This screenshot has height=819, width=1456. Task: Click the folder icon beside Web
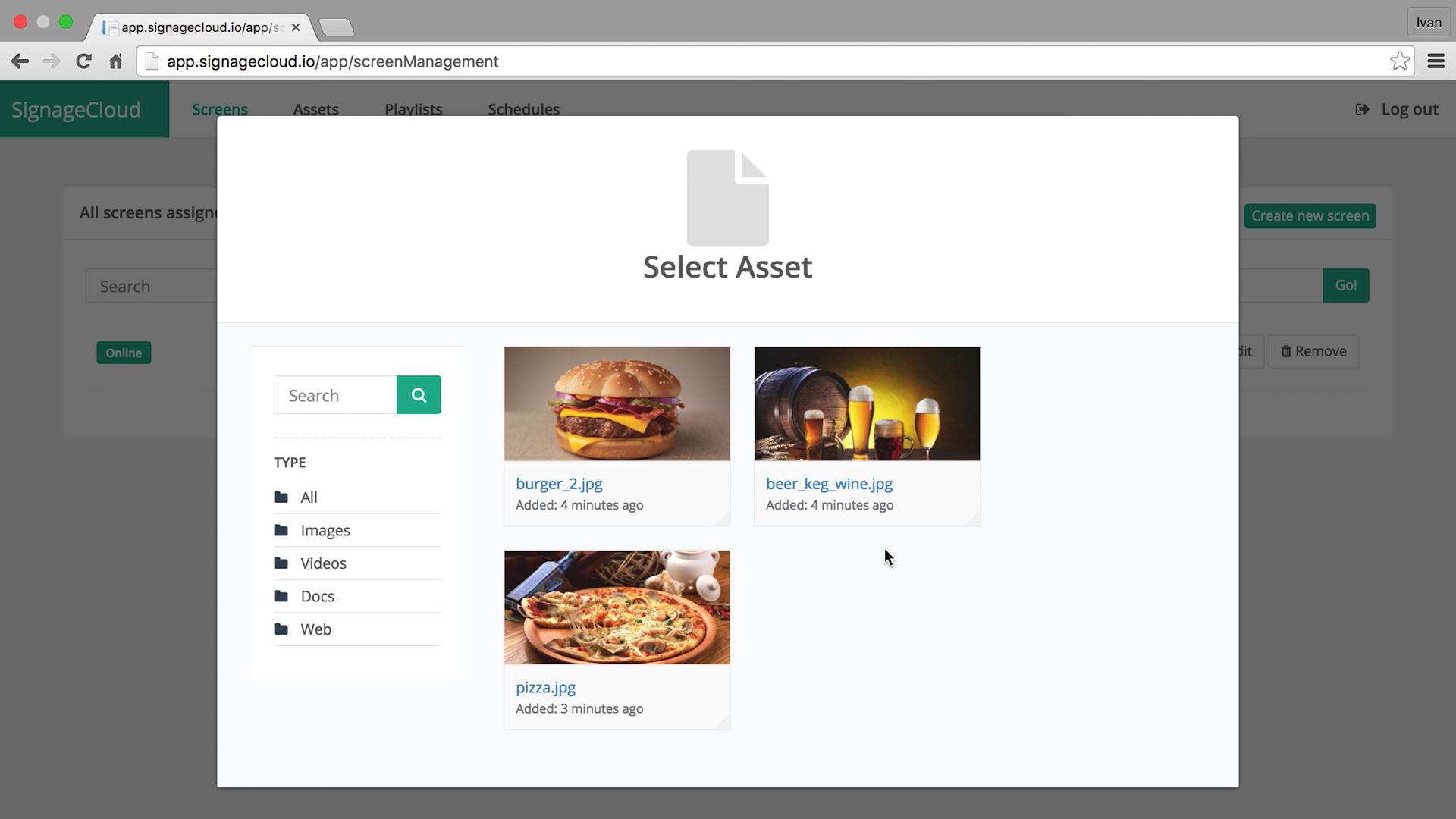[x=281, y=629]
